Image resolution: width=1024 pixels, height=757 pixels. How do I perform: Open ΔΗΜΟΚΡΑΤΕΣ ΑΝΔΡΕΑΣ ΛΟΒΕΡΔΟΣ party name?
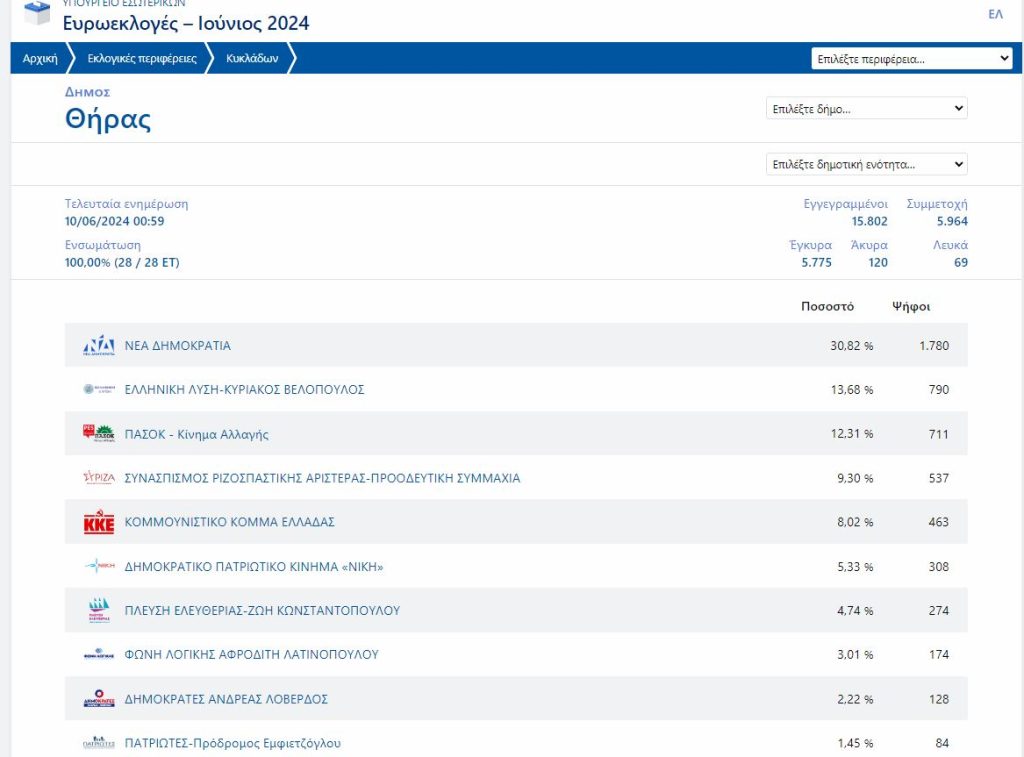pyautogui.click(x=226, y=699)
